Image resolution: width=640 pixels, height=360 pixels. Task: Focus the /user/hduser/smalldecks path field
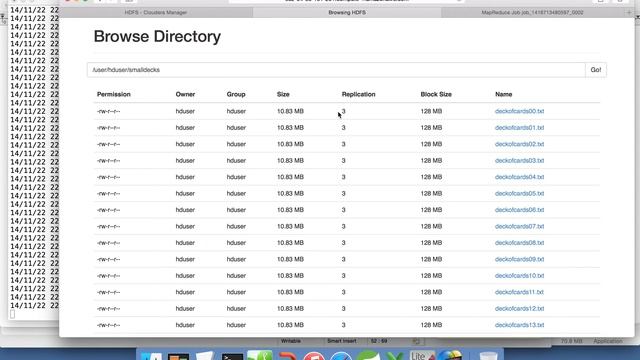pyautogui.click(x=336, y=70)
